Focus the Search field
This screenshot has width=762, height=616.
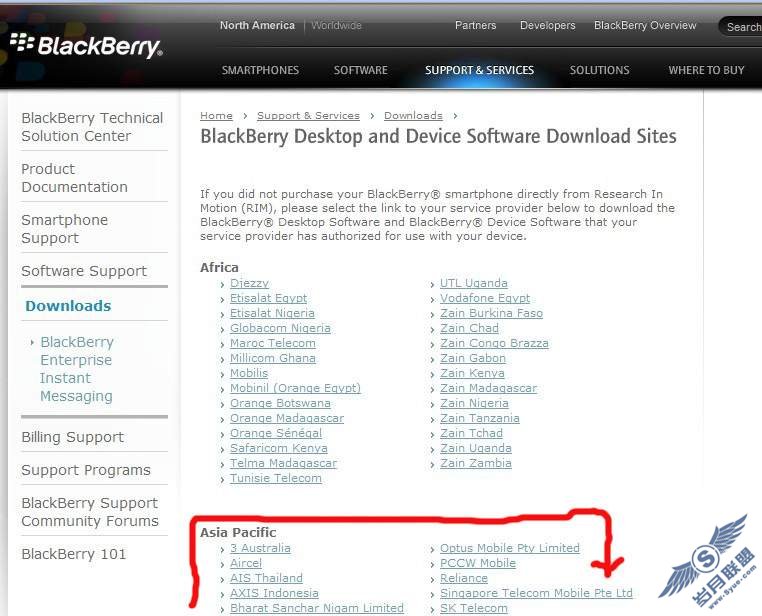(741, 27)
